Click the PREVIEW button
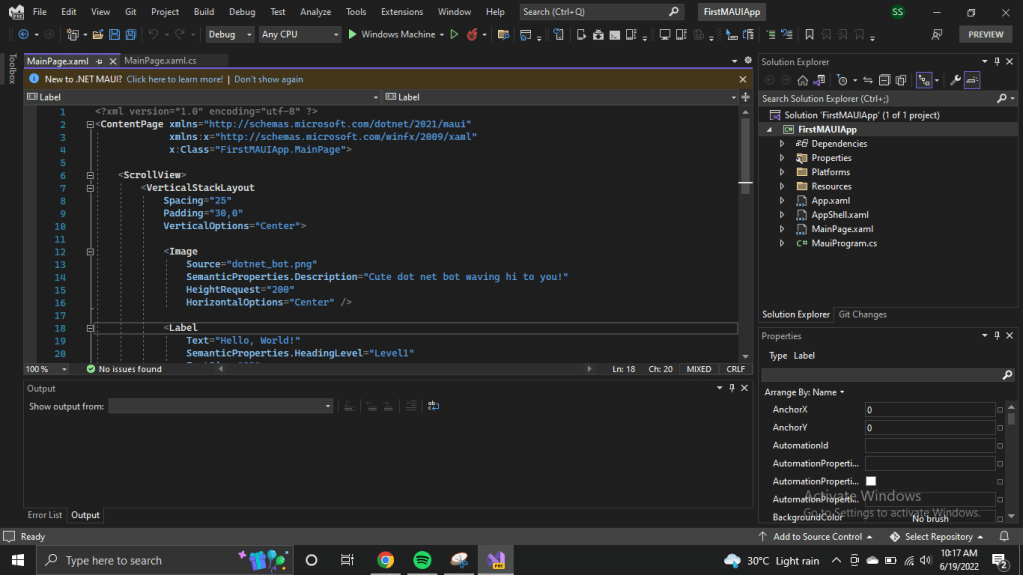The height and width of the screenshot is (575, 1023). coord(985,34)
